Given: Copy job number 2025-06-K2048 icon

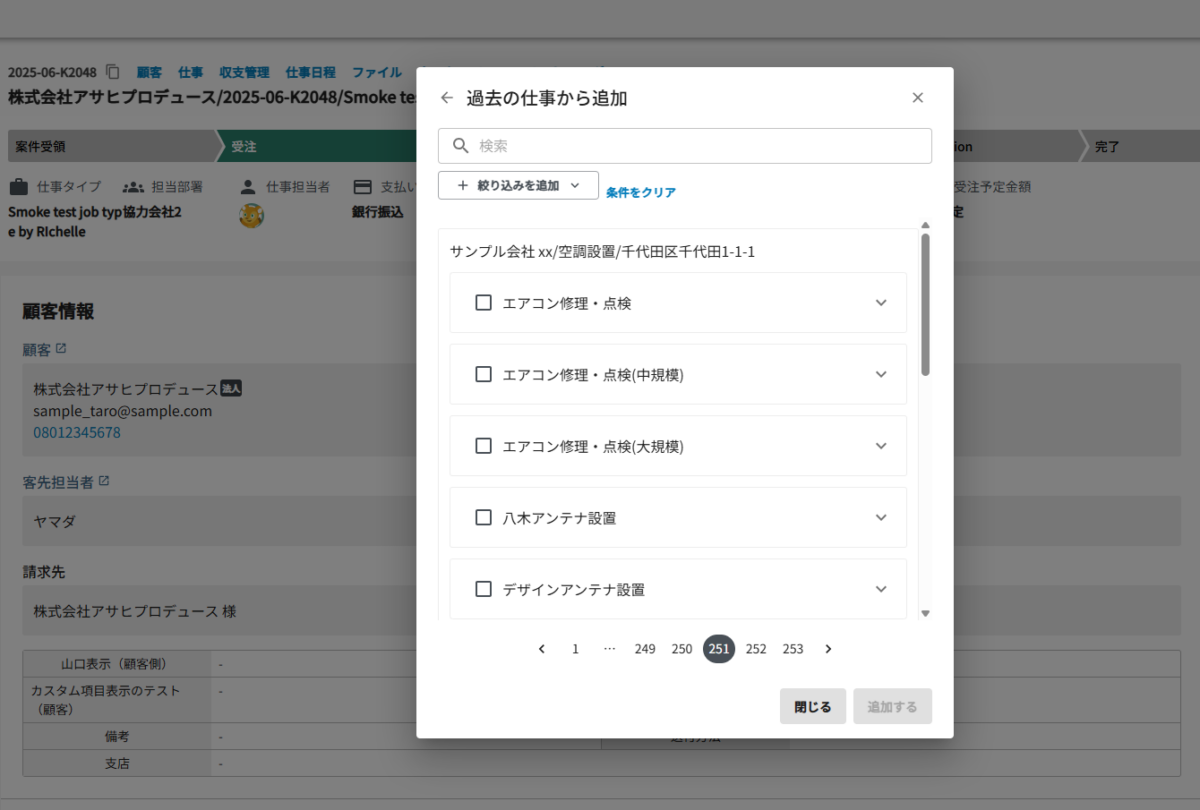Looking at the screenshot, I should 113,72.
